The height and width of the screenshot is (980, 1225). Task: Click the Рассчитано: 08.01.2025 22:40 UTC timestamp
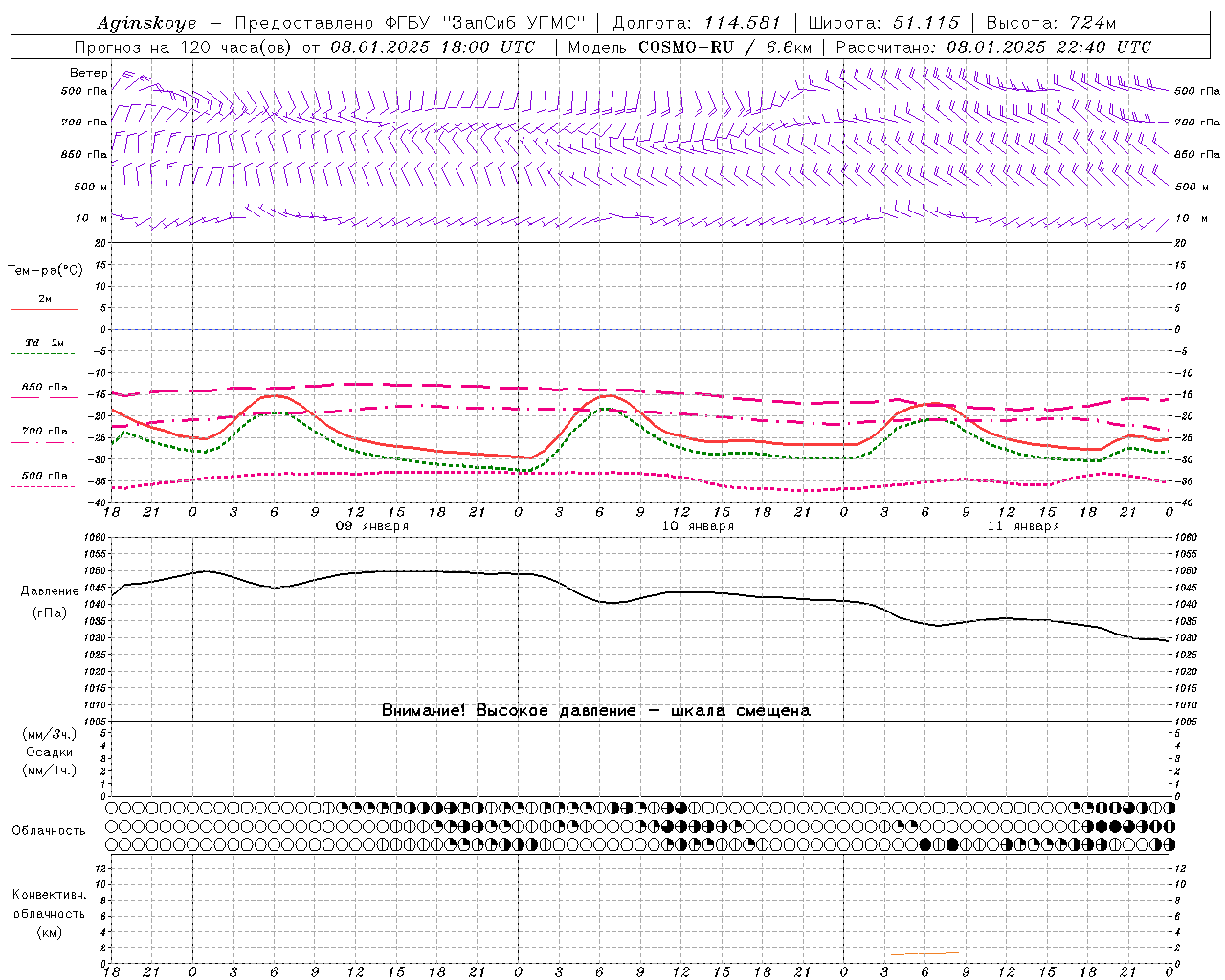coord(993,47)
